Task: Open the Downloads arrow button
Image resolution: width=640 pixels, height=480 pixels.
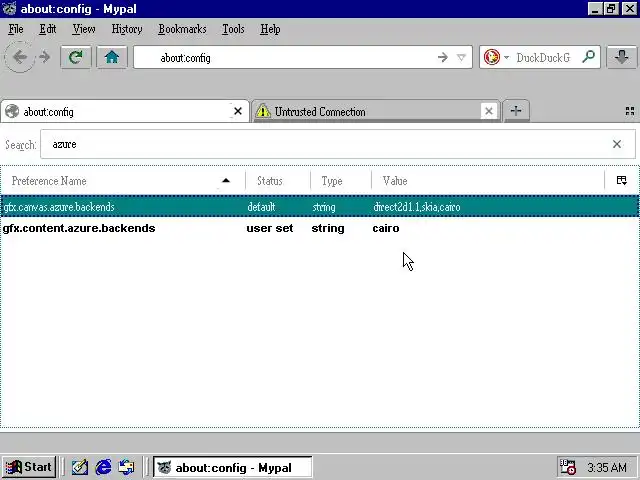Action: [622, 57]
